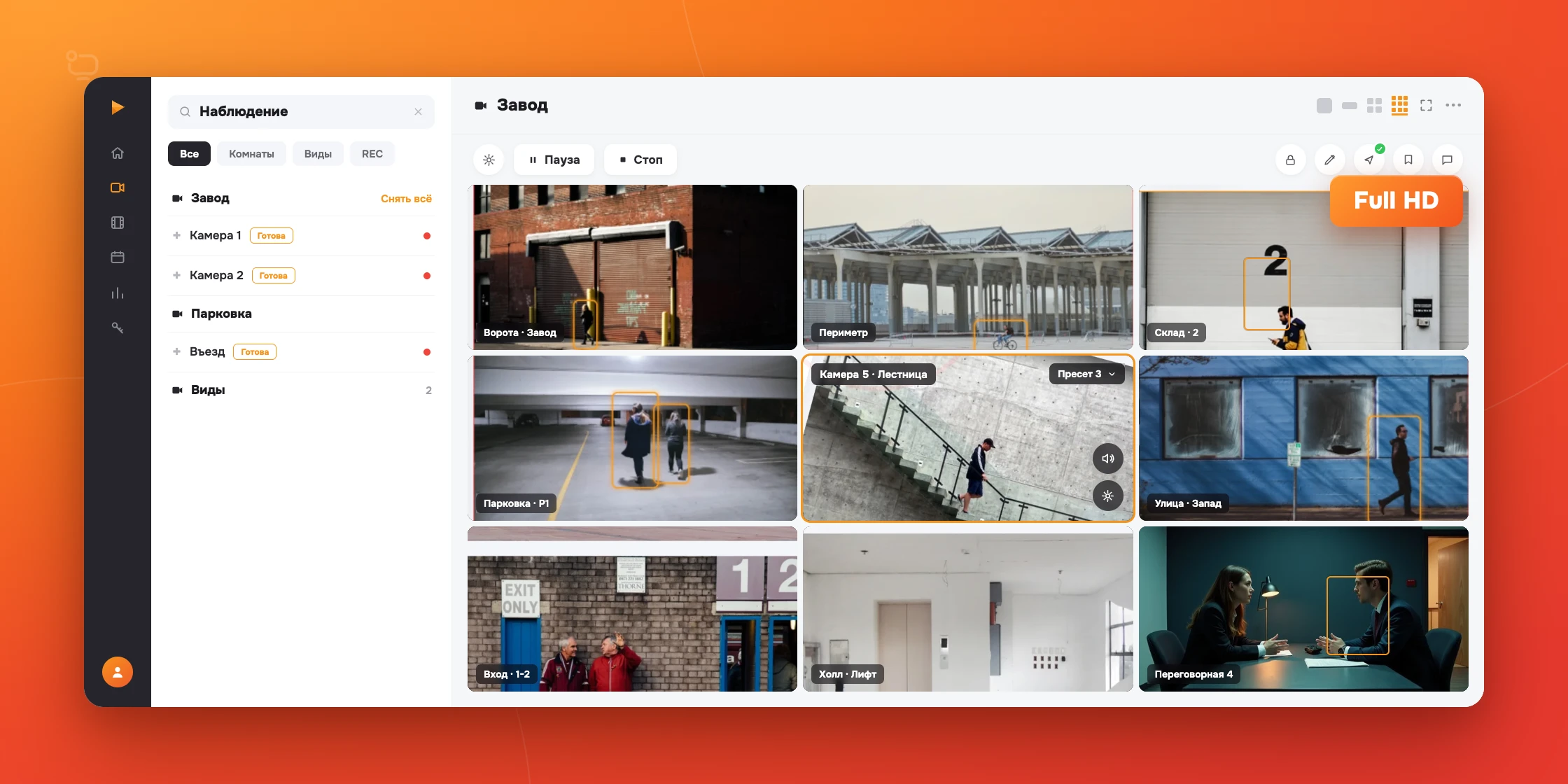1568x784 pixels.
Task: Click the Завод header title
Action: click(522, 106)
